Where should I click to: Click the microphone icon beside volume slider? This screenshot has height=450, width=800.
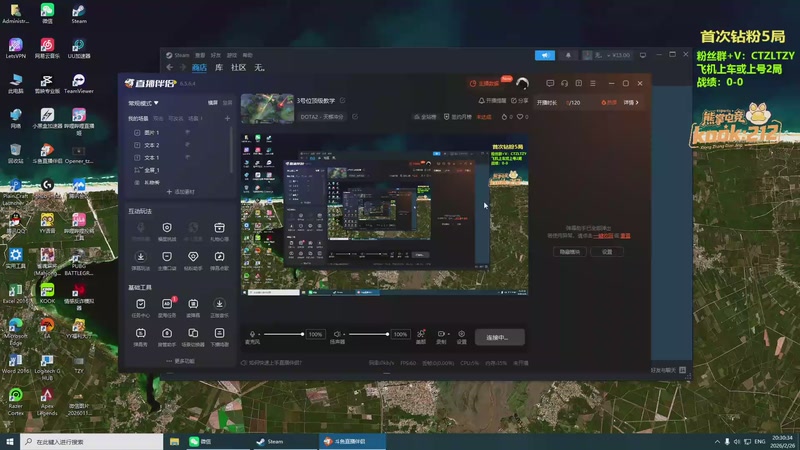[x=252, y=334]
